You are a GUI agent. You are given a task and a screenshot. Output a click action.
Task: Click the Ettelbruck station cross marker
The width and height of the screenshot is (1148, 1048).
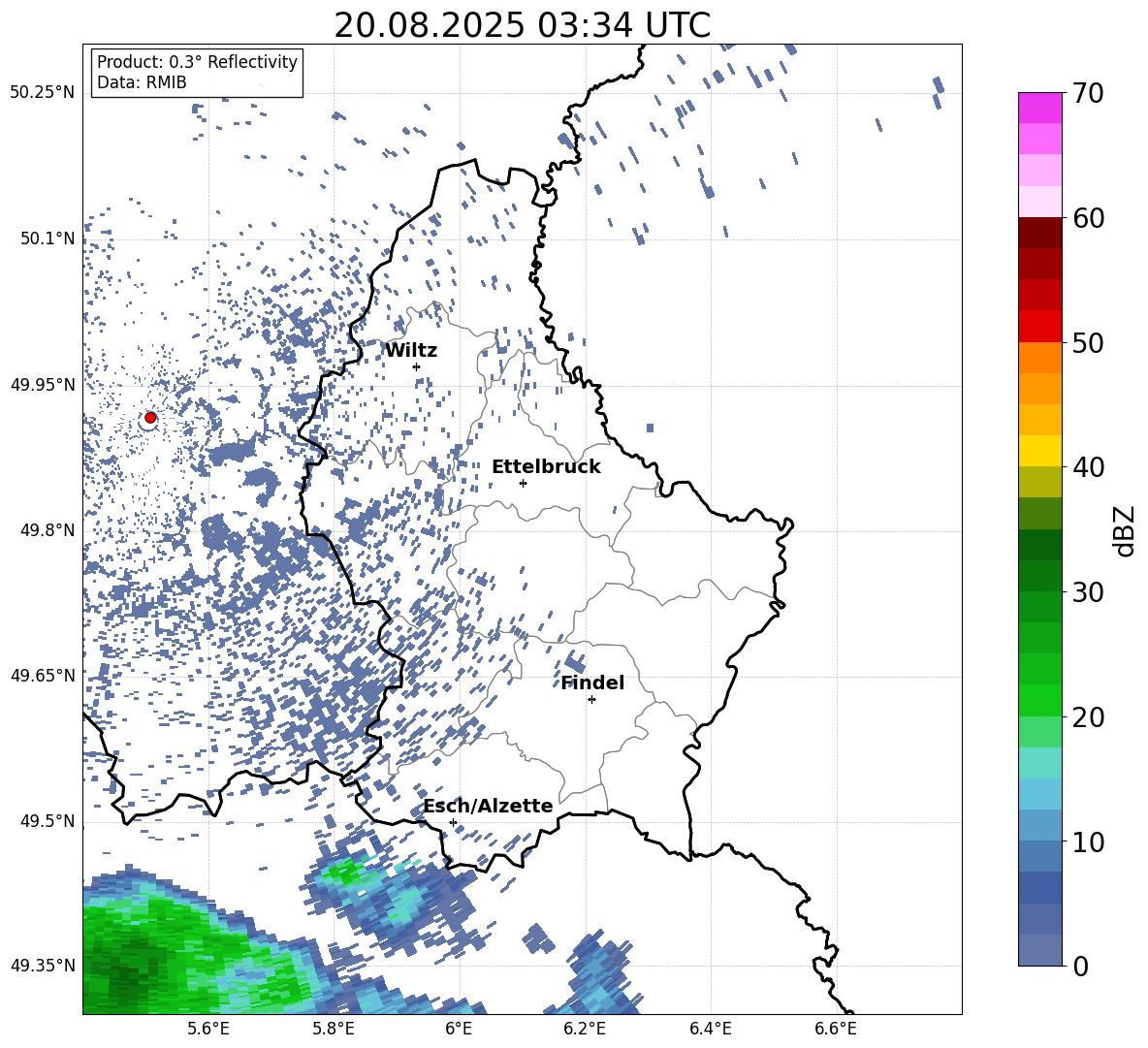coord(523,483)
